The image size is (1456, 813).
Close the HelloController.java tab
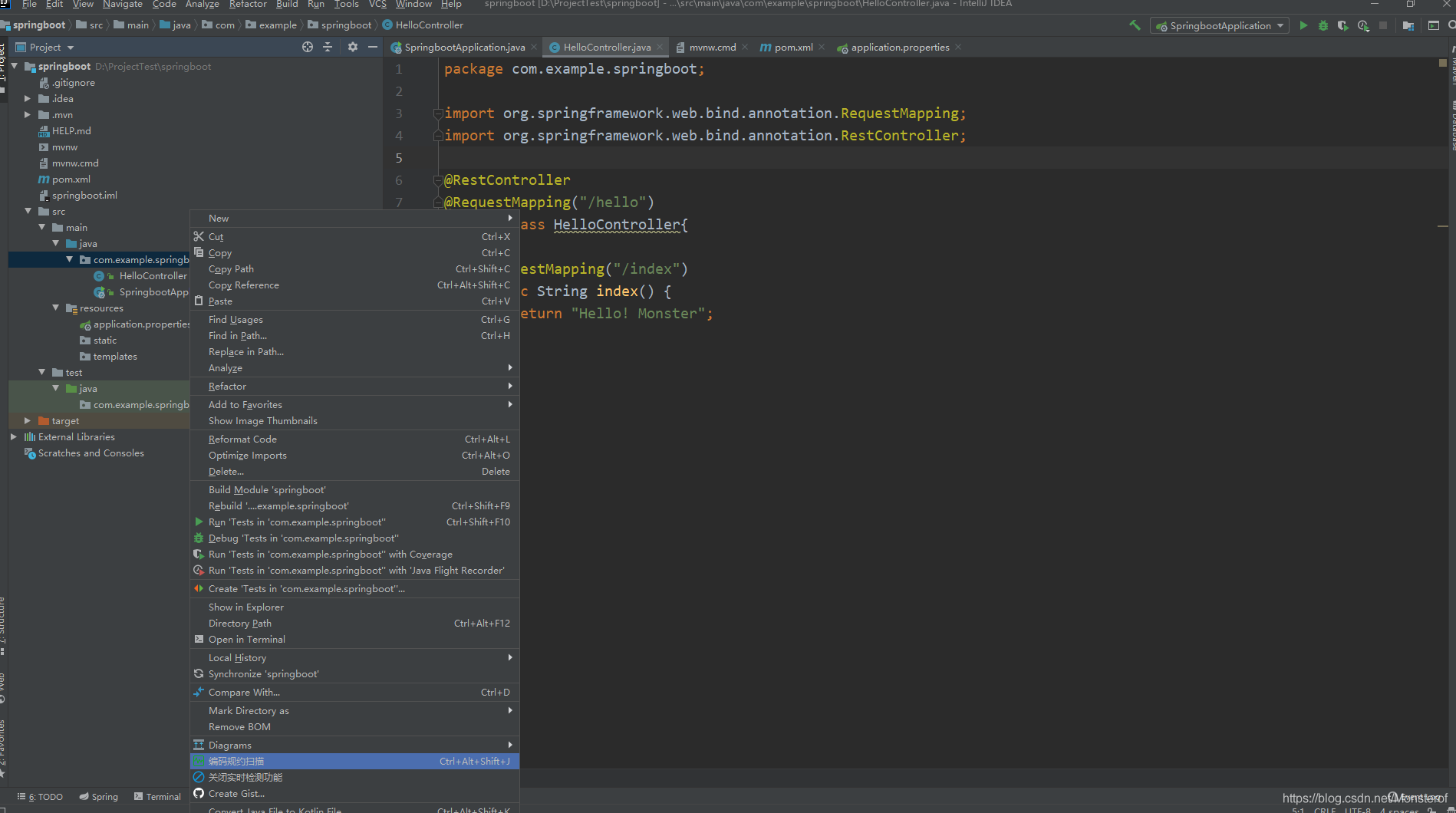[660, 47]
